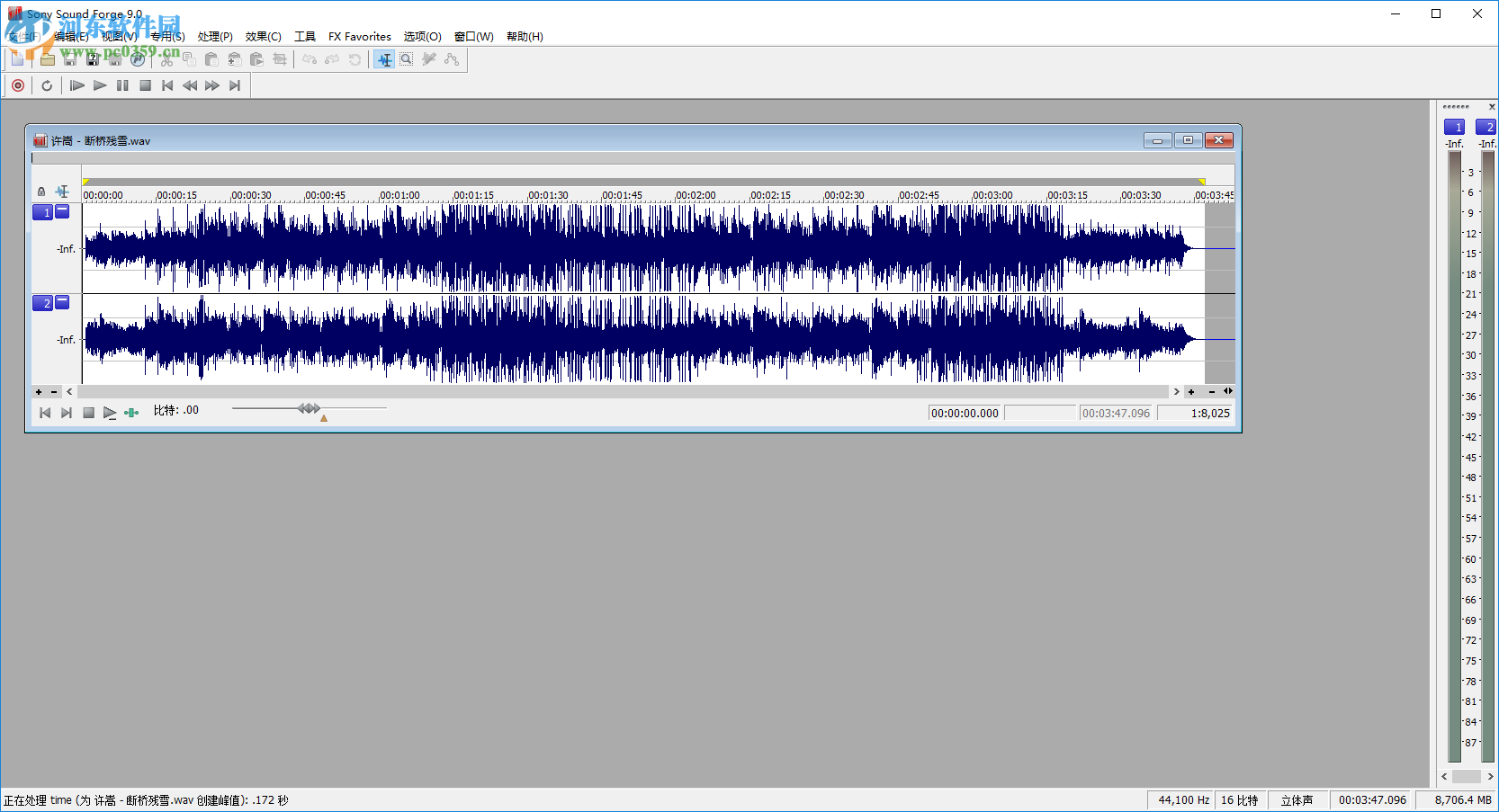Select the Magnify tool in toolbar
1499x812 pixels.
pos(407,59)
